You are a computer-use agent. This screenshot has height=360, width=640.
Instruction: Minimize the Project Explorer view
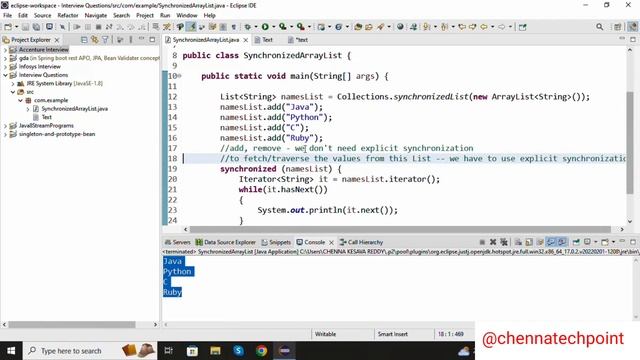click(141, 39)
